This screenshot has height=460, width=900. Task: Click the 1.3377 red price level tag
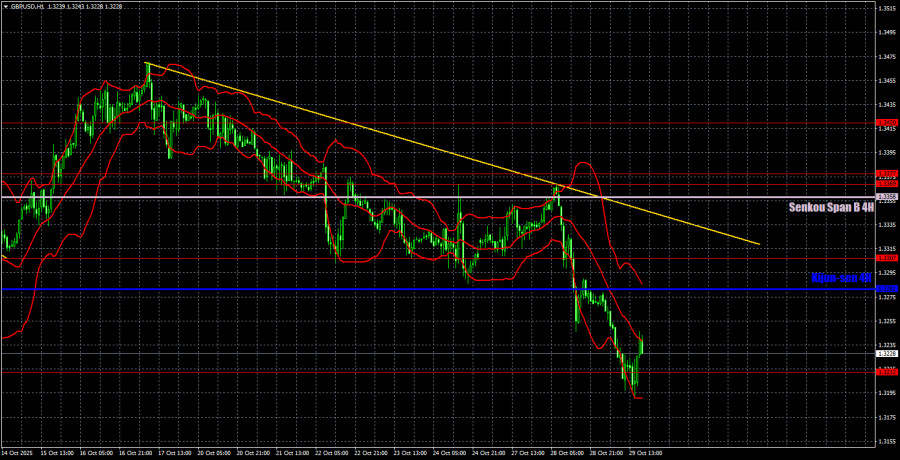tap(886, 173)
